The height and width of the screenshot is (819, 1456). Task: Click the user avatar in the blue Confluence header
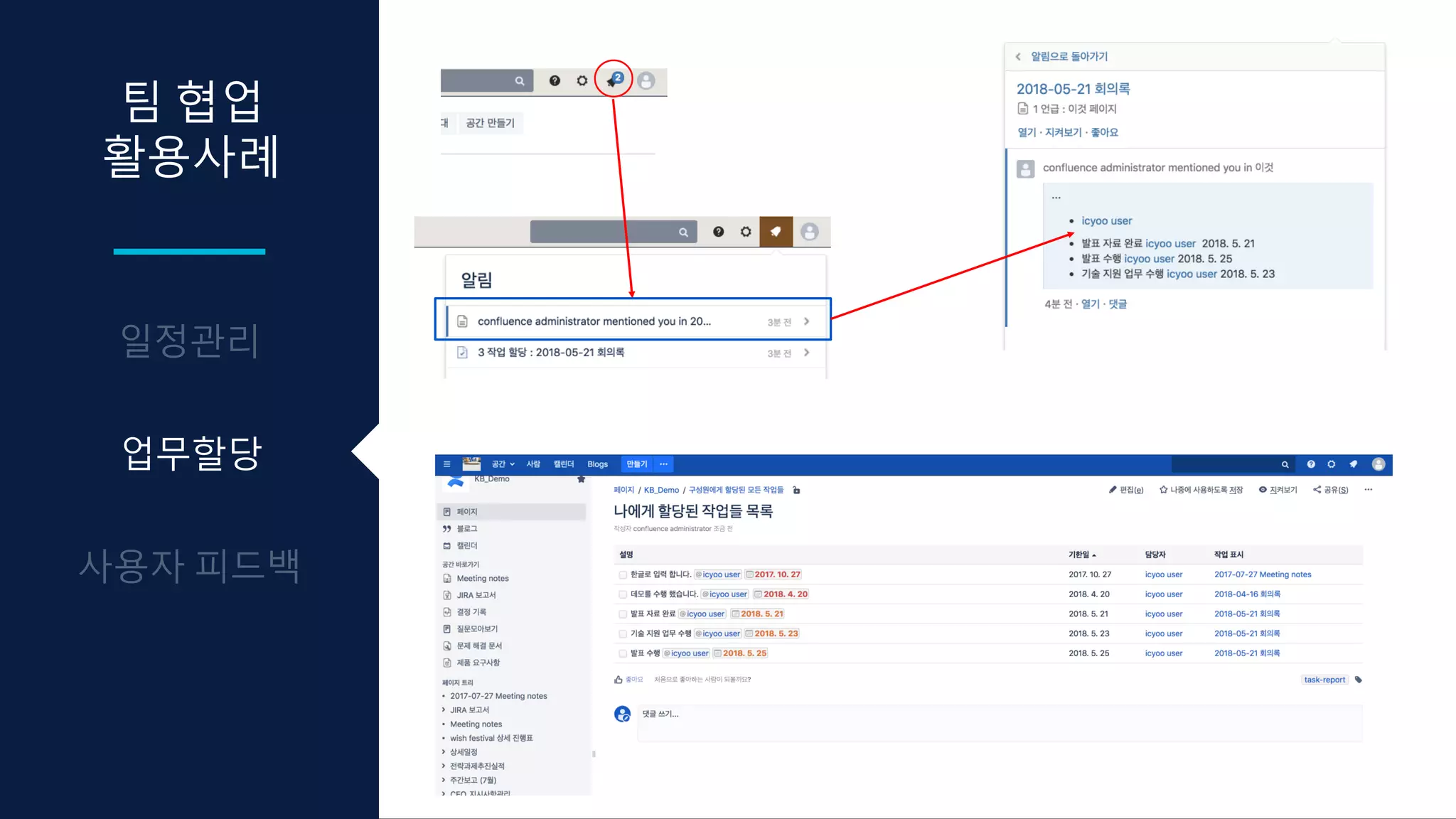[1379, 464]
